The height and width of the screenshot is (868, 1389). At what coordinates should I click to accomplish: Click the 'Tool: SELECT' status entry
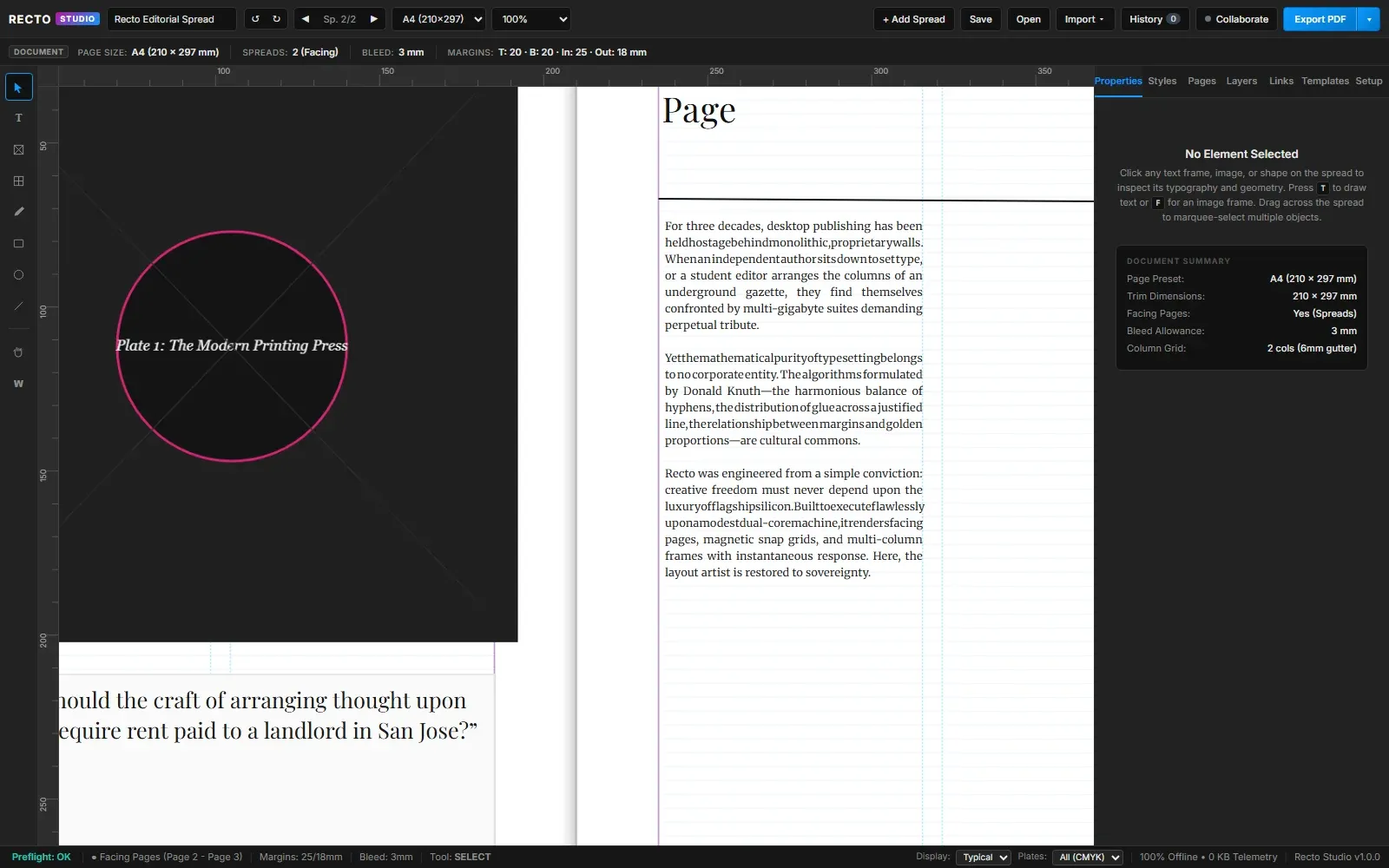460,858
